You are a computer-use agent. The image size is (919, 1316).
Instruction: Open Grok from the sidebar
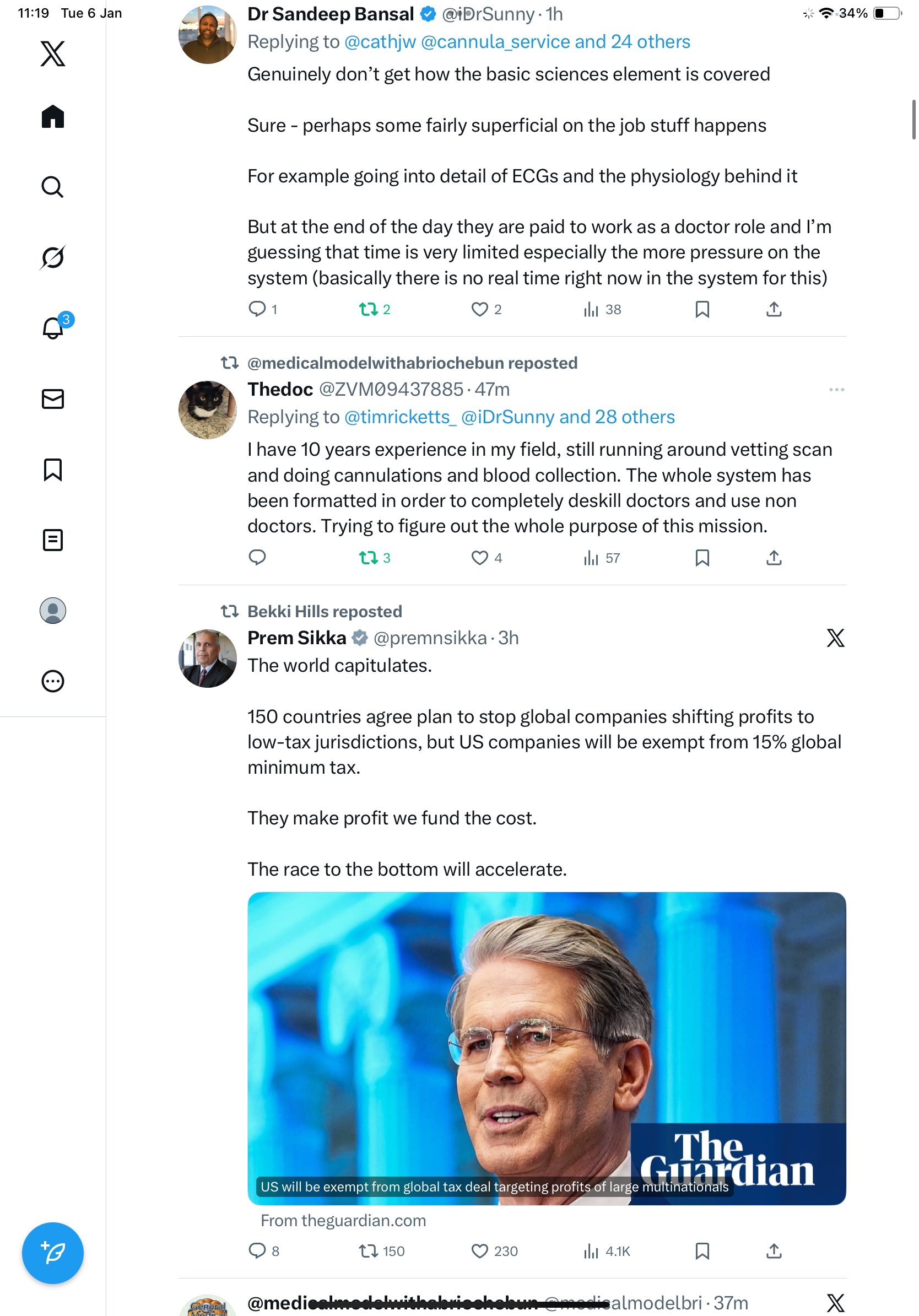(53, 257)
